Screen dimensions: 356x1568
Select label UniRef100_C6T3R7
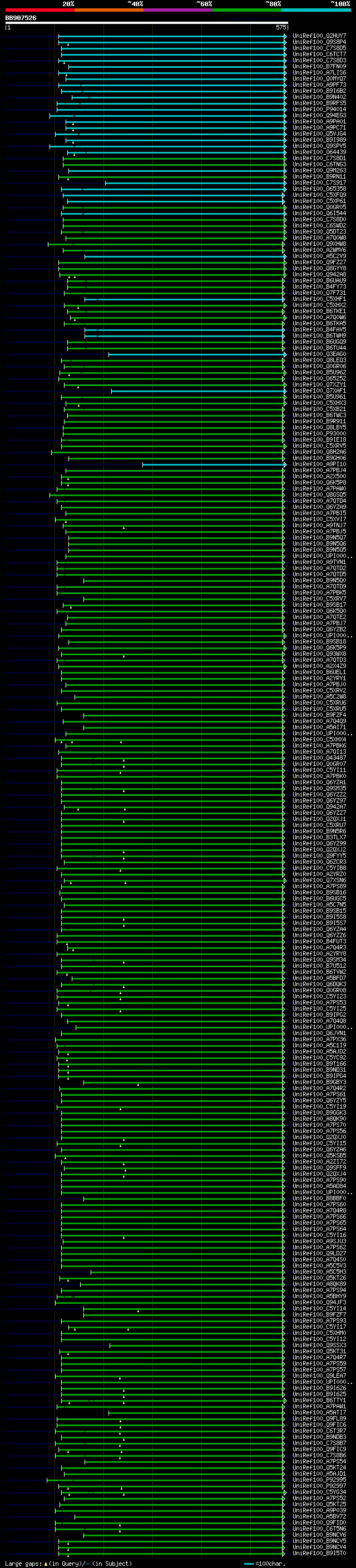[x=319, y=1431]
